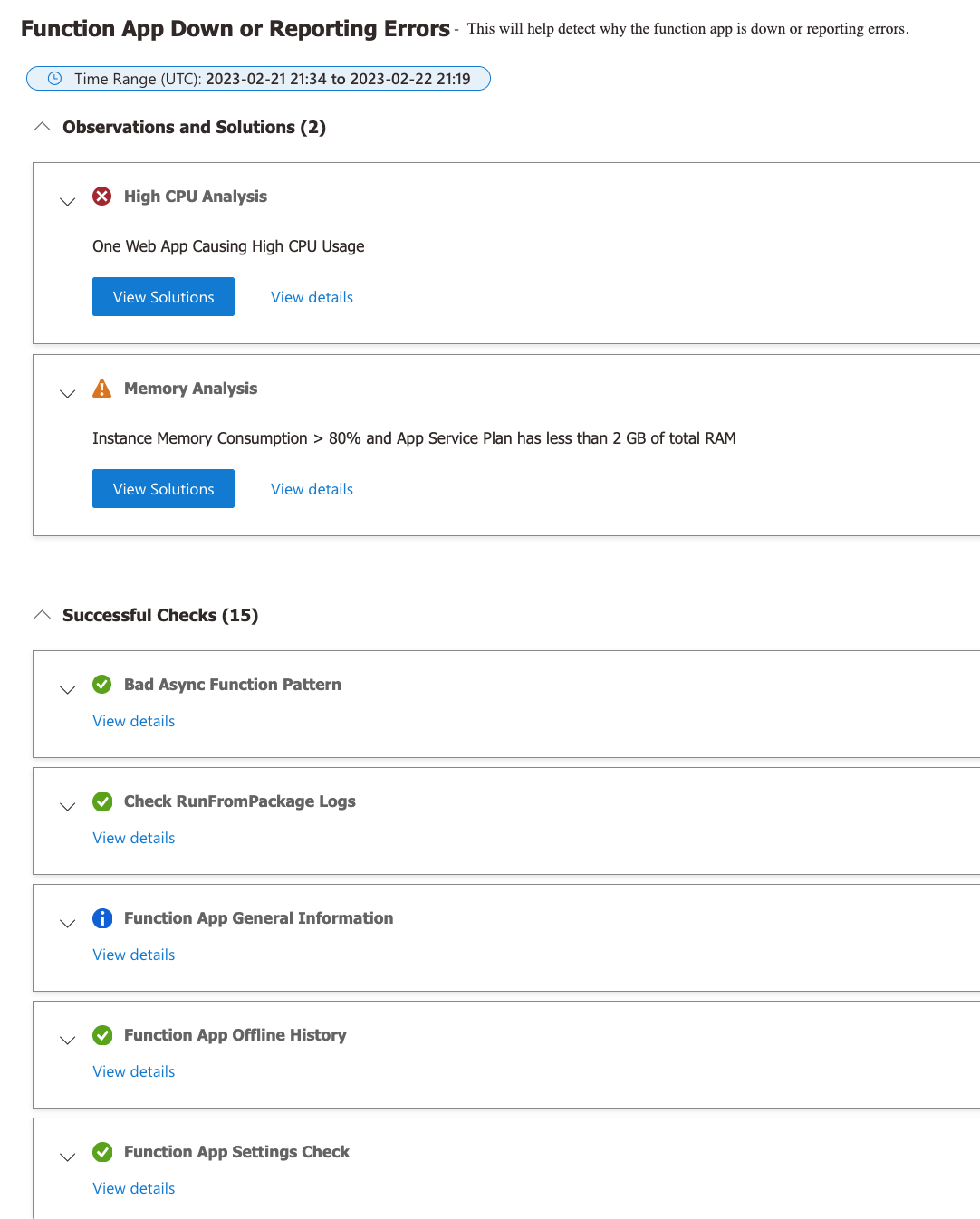The width and height of the screenshot is (980, 1219).
Task: Click View Solutions for Memory Analysis
Action: coord(163,488)
